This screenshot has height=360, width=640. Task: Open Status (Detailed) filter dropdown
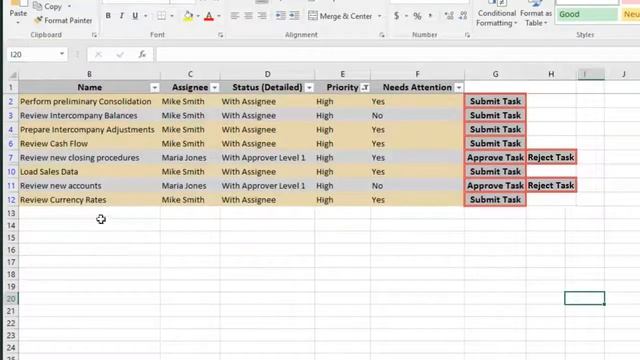coord(309,87)
